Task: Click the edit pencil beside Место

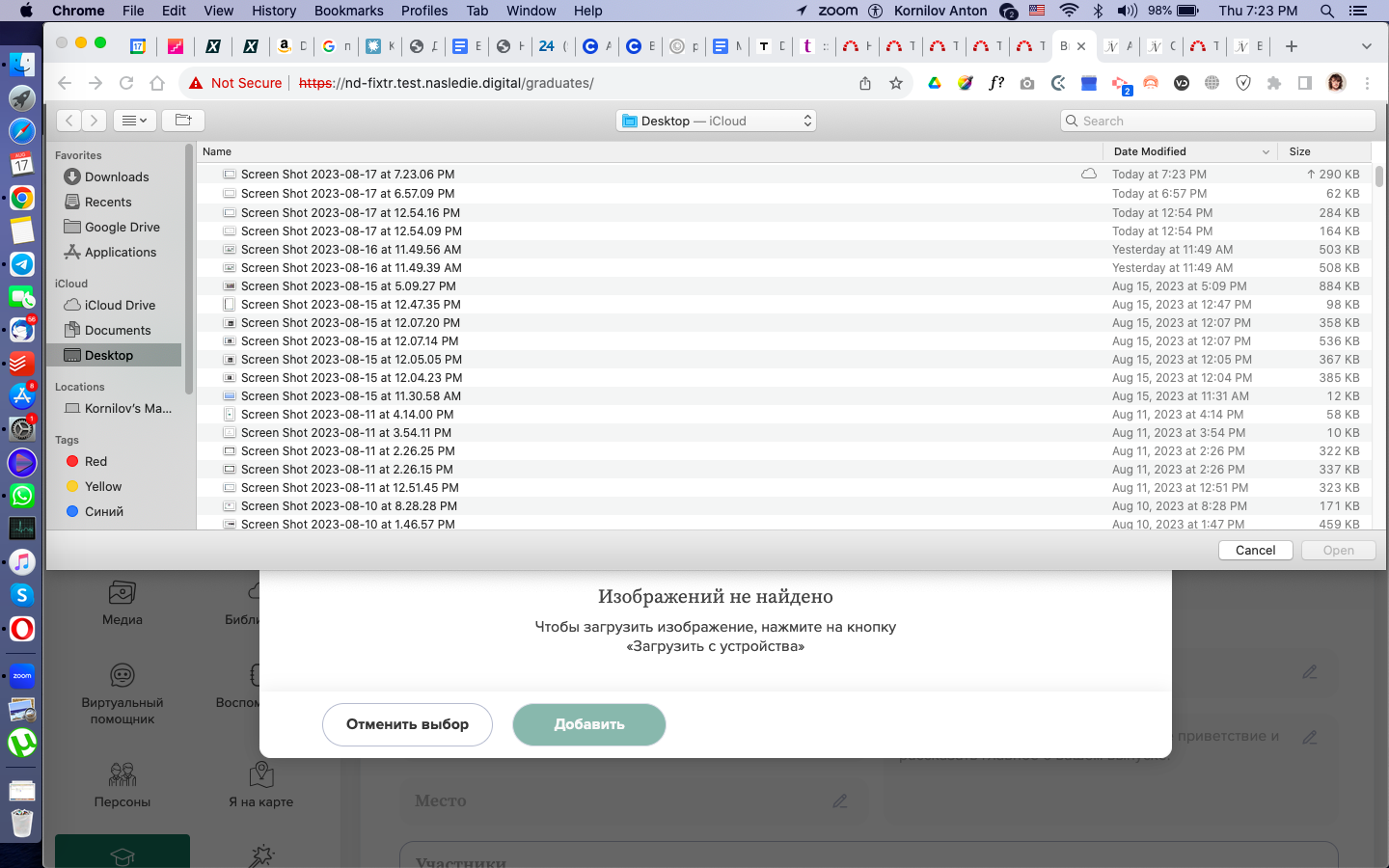Action: [x=840, y=800]
